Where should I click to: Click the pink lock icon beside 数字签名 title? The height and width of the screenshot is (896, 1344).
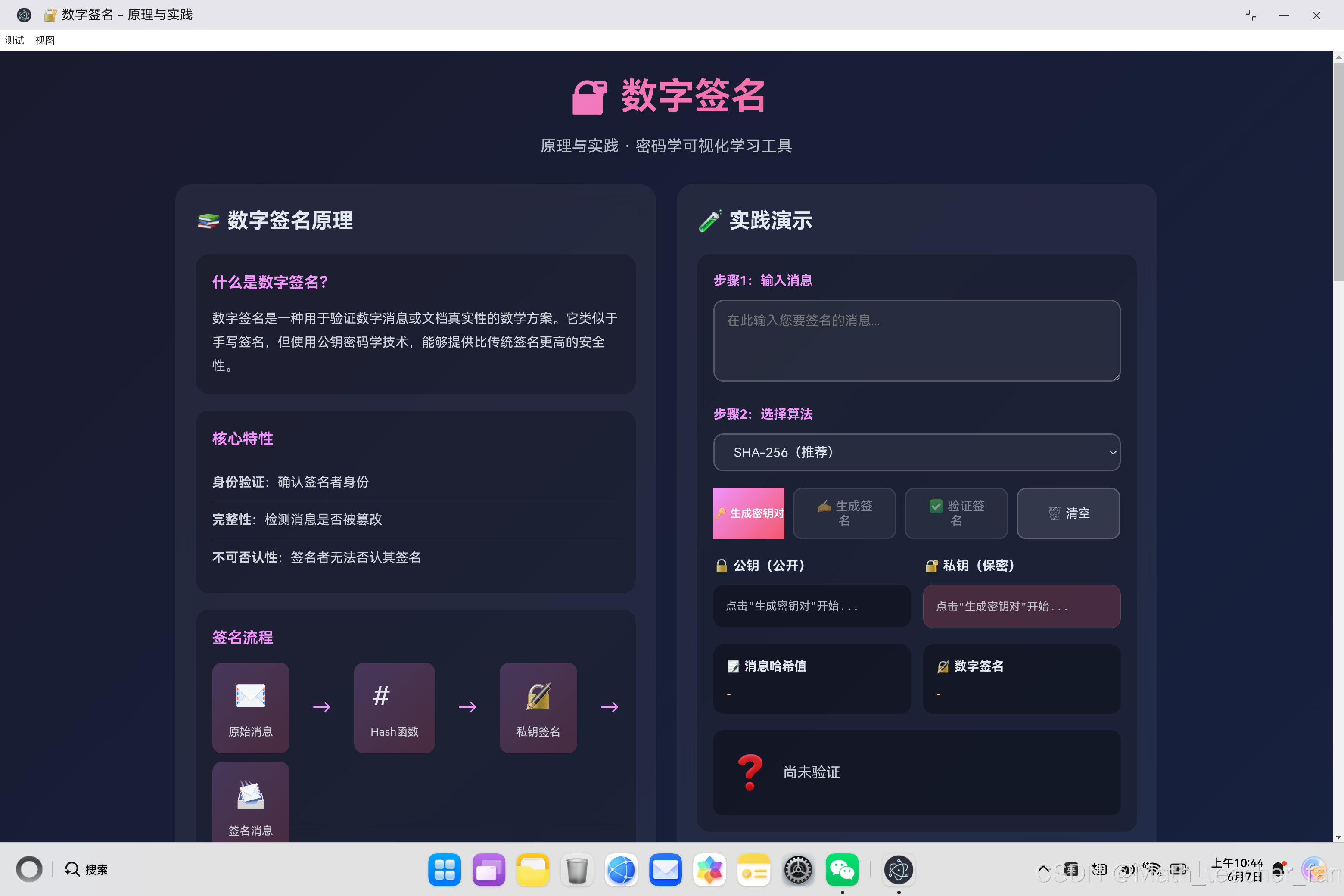(x=589, y=97)
